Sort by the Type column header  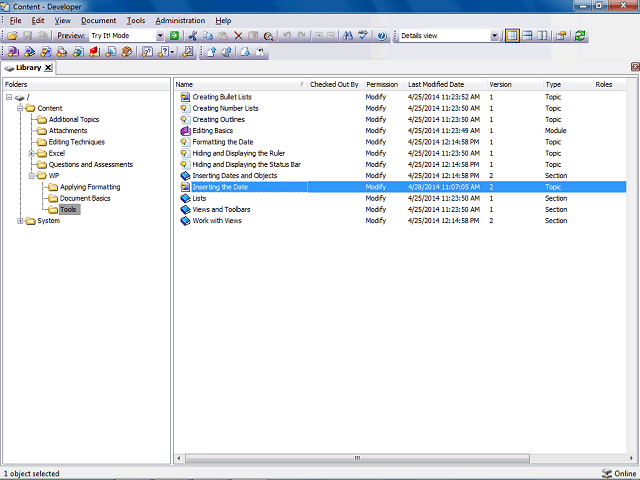[569, 84]
